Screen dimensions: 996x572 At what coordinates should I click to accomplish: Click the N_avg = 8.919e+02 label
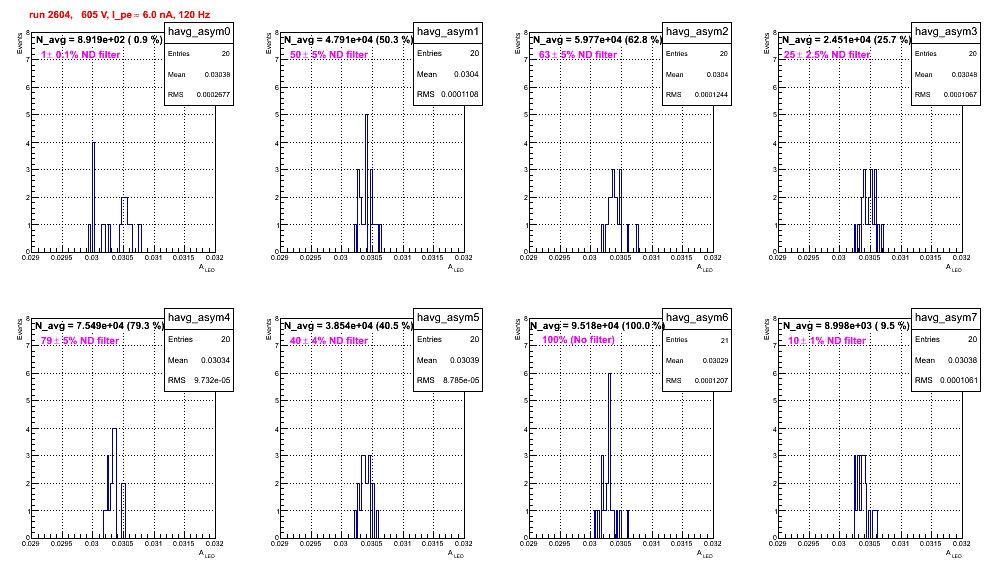98,39
